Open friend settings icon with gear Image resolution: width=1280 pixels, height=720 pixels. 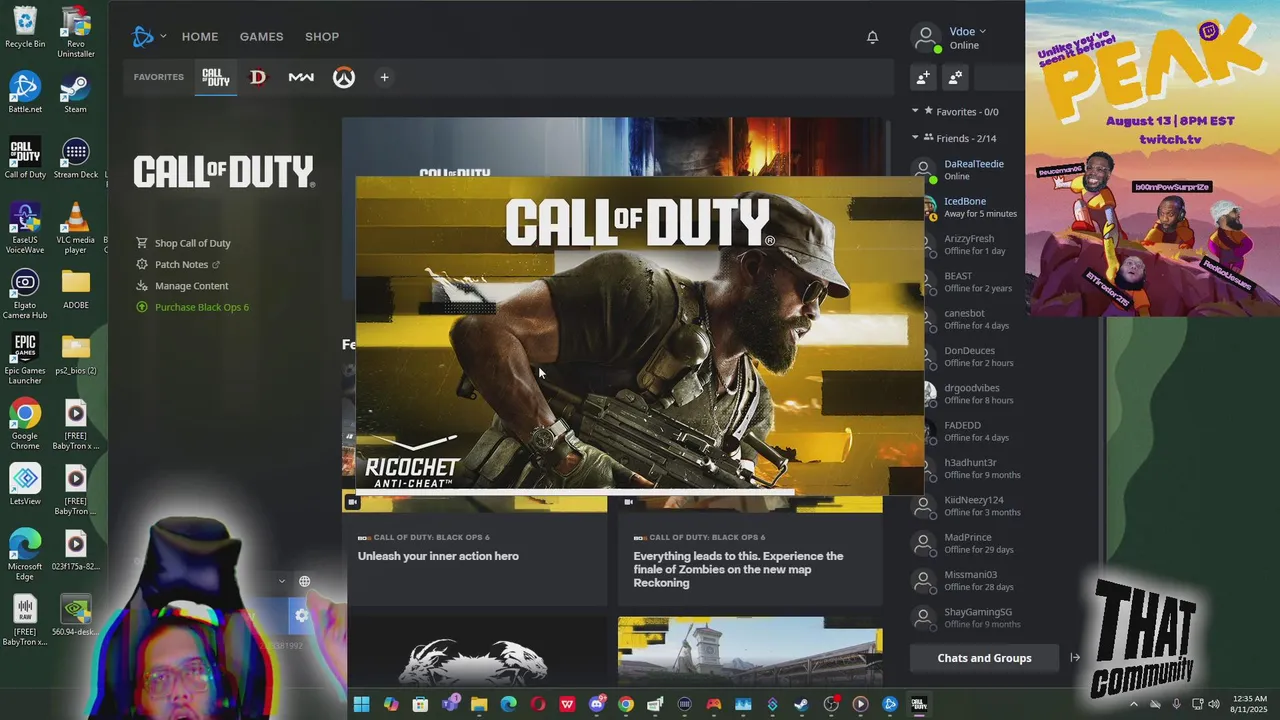955,77
